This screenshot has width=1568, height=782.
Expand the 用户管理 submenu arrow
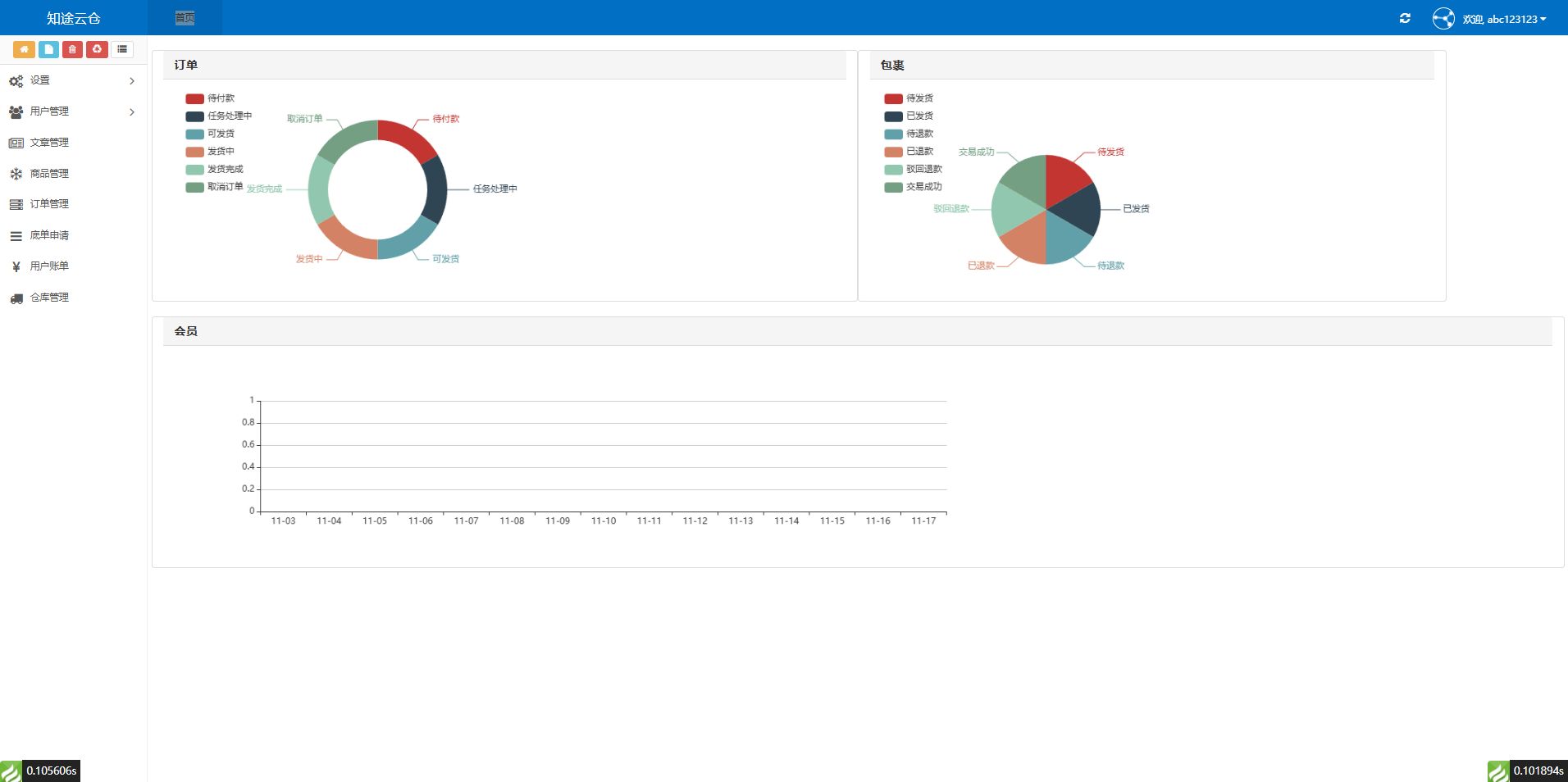click(132, 112)
